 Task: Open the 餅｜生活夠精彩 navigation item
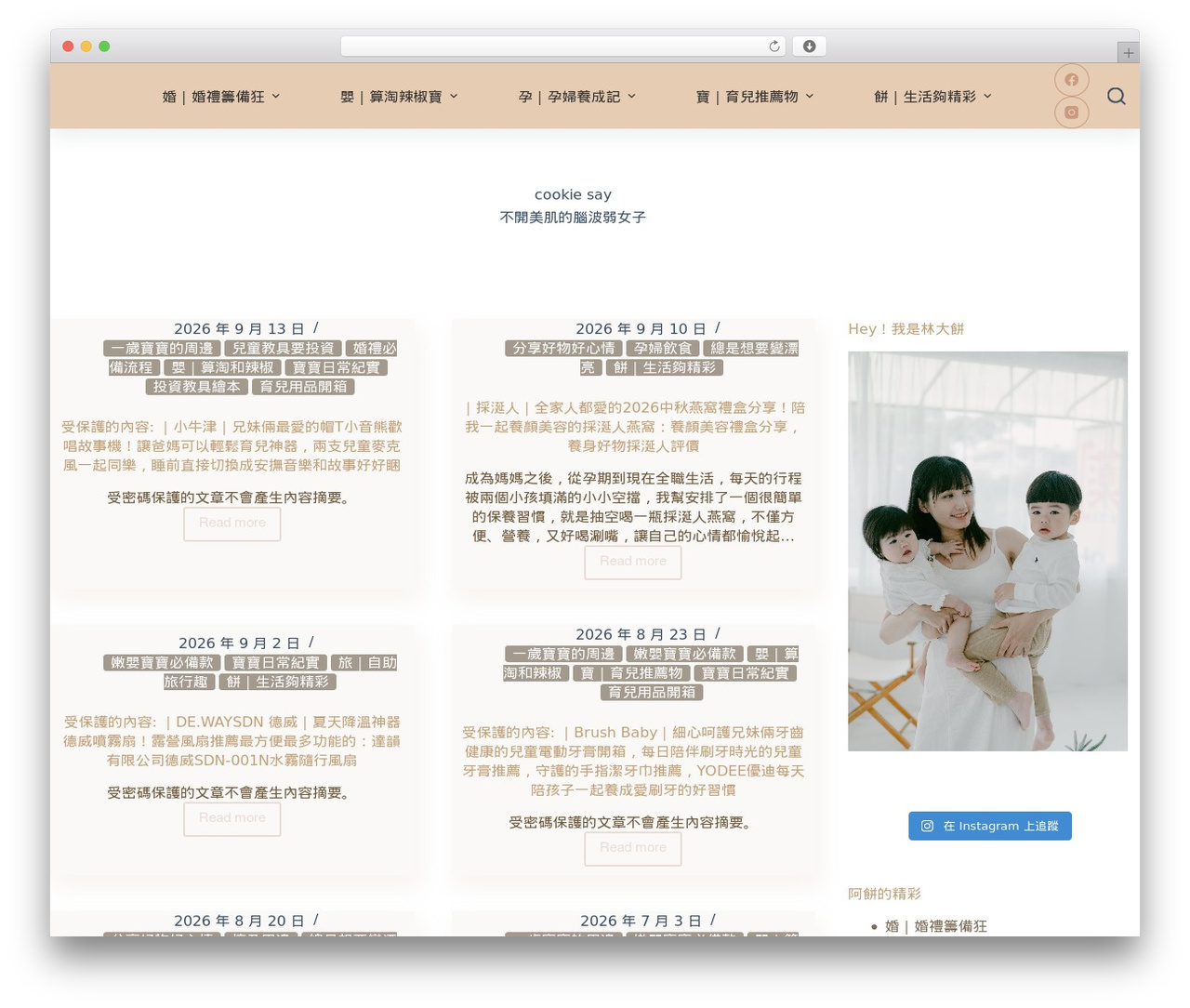point(925,97)
